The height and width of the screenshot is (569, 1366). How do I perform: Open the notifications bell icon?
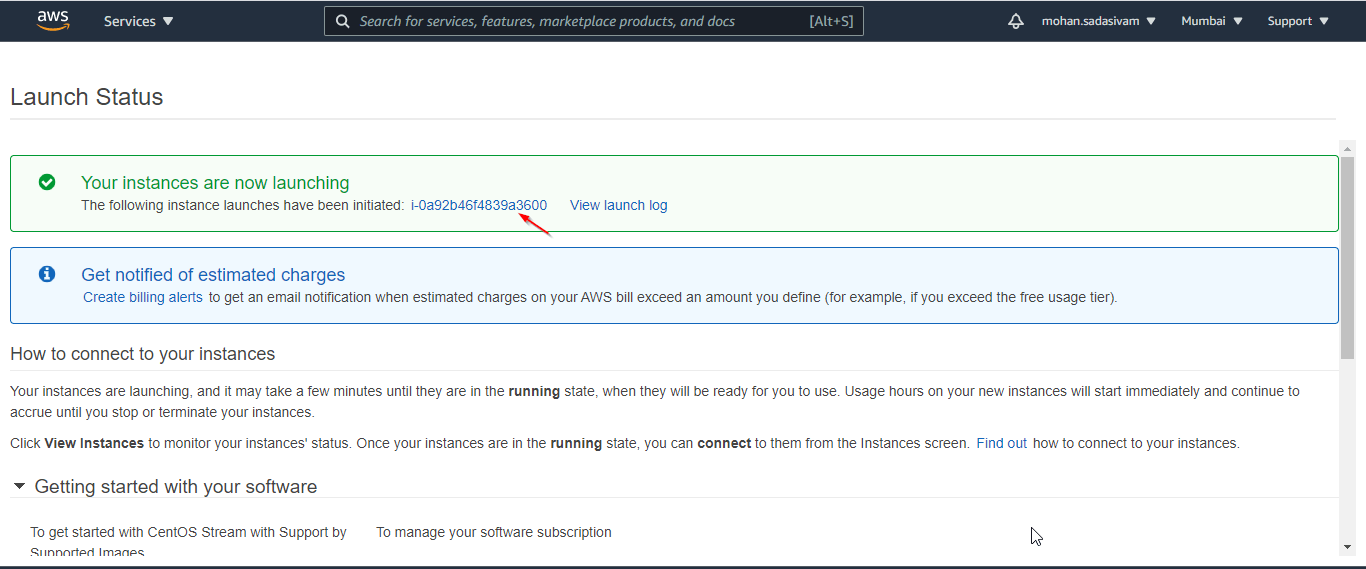click(x=1016, y=21)
